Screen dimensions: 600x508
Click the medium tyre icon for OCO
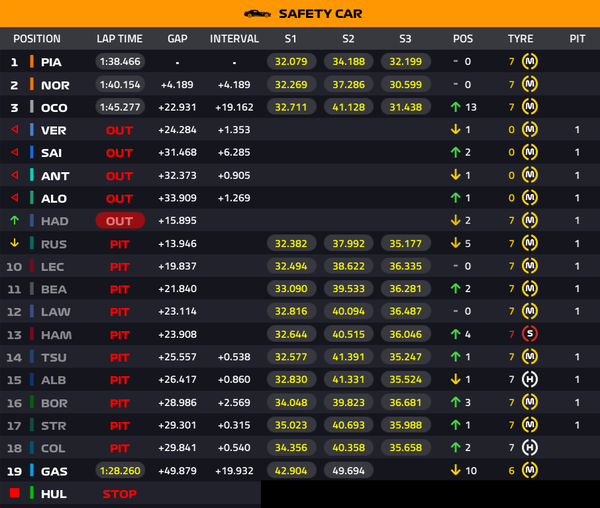(530, 107)
